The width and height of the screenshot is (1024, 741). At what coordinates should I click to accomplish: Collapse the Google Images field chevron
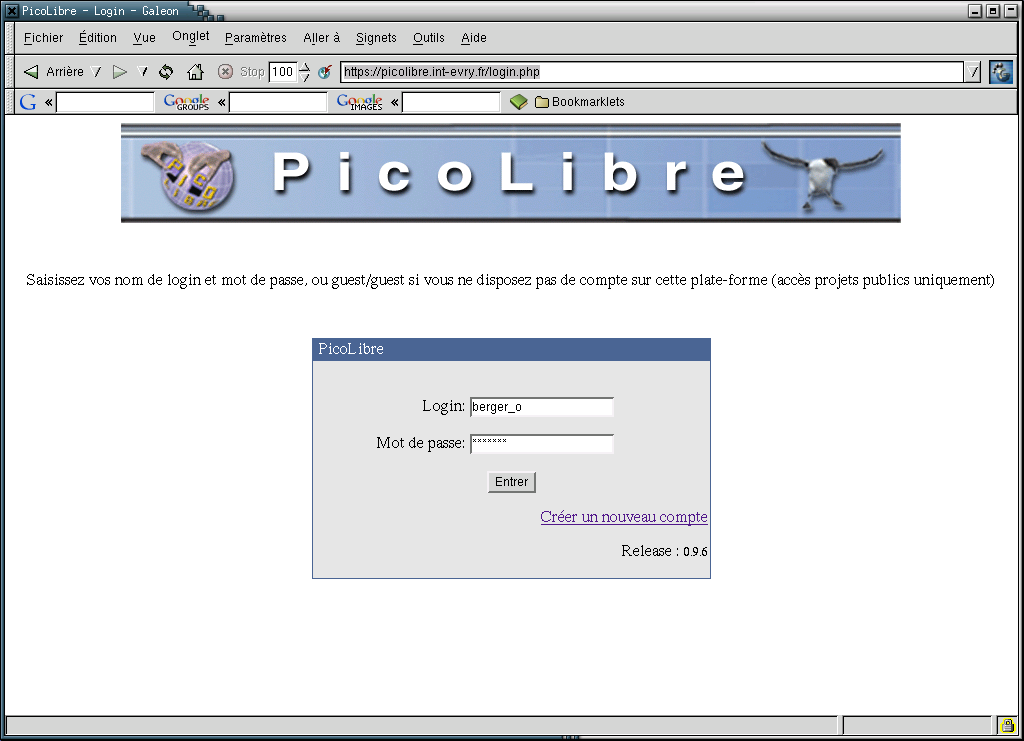click(394, 102)
